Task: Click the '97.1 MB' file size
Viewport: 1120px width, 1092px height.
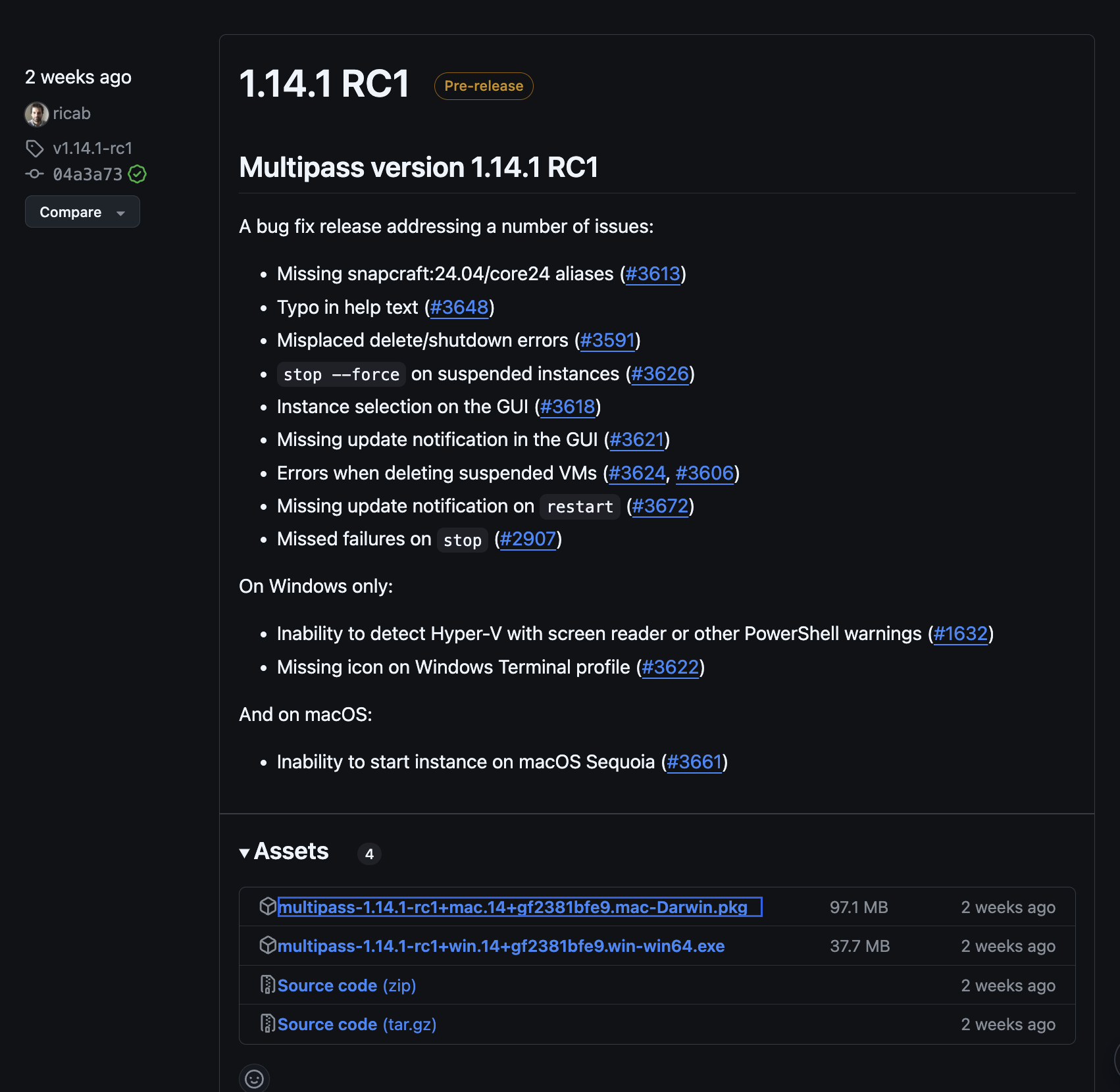Action: pos(859,906)
